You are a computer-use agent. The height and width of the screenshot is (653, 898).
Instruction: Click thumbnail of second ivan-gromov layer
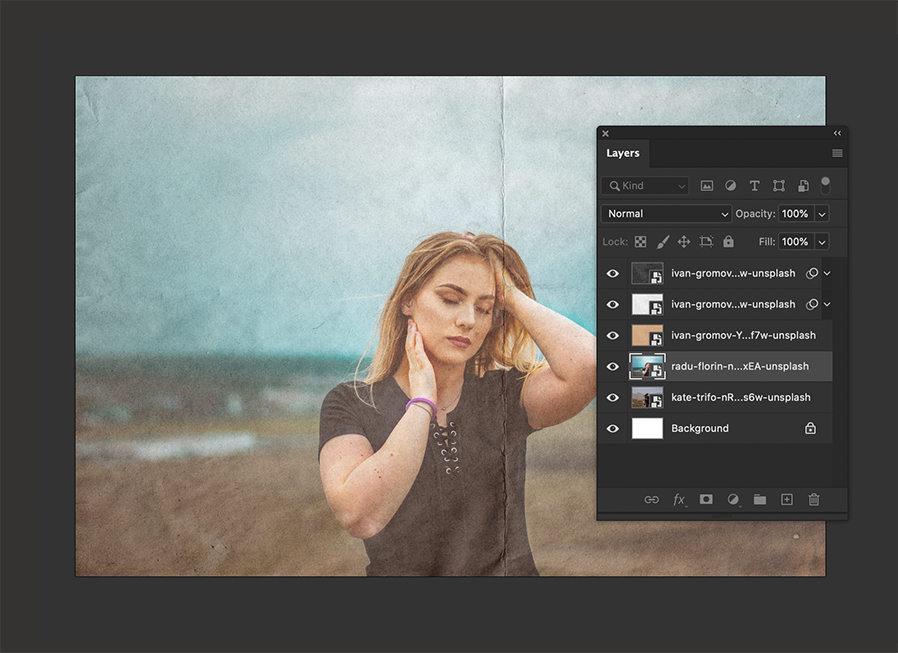(647, 304)
